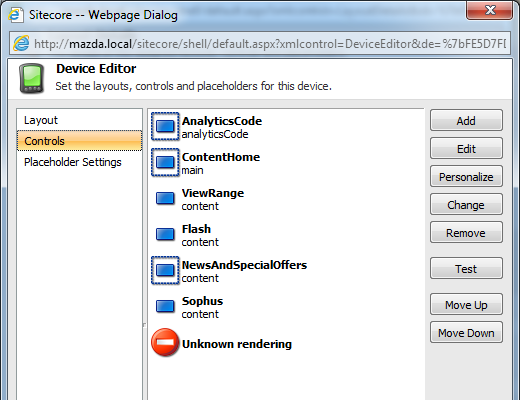Select the Flash rendering name

[x=196, y=229]
